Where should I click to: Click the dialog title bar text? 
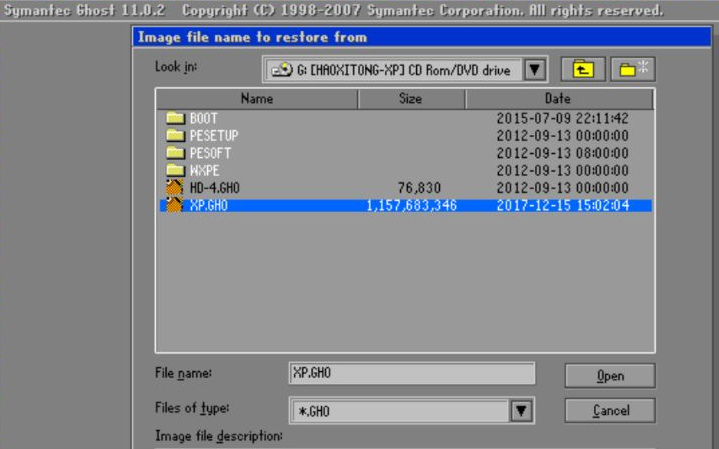253,37
